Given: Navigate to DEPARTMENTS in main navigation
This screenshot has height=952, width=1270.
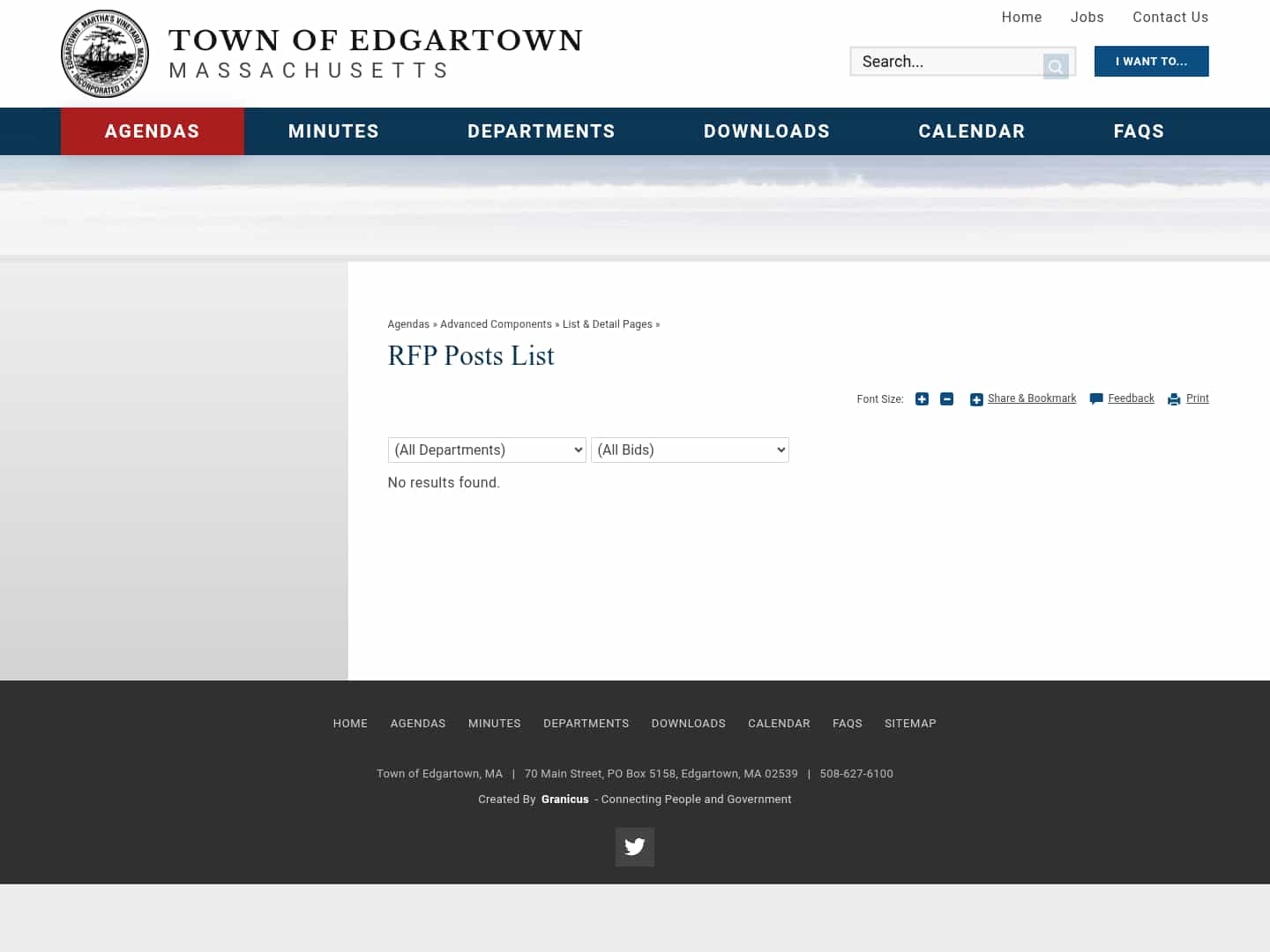Looking at the screenshot, I should click(x=541, y=131).
